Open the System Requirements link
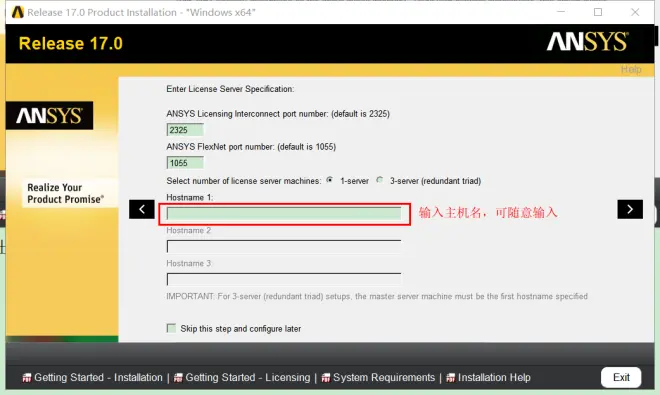Screen dimensions: 660x395 [x=384, y=377]
